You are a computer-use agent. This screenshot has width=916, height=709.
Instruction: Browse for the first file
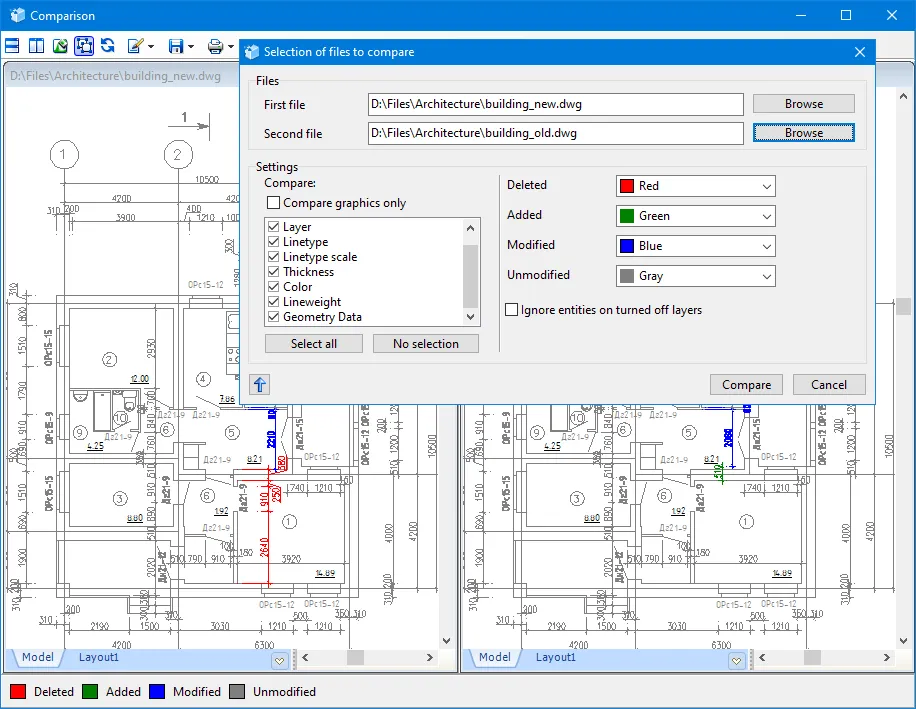(804, 104)
